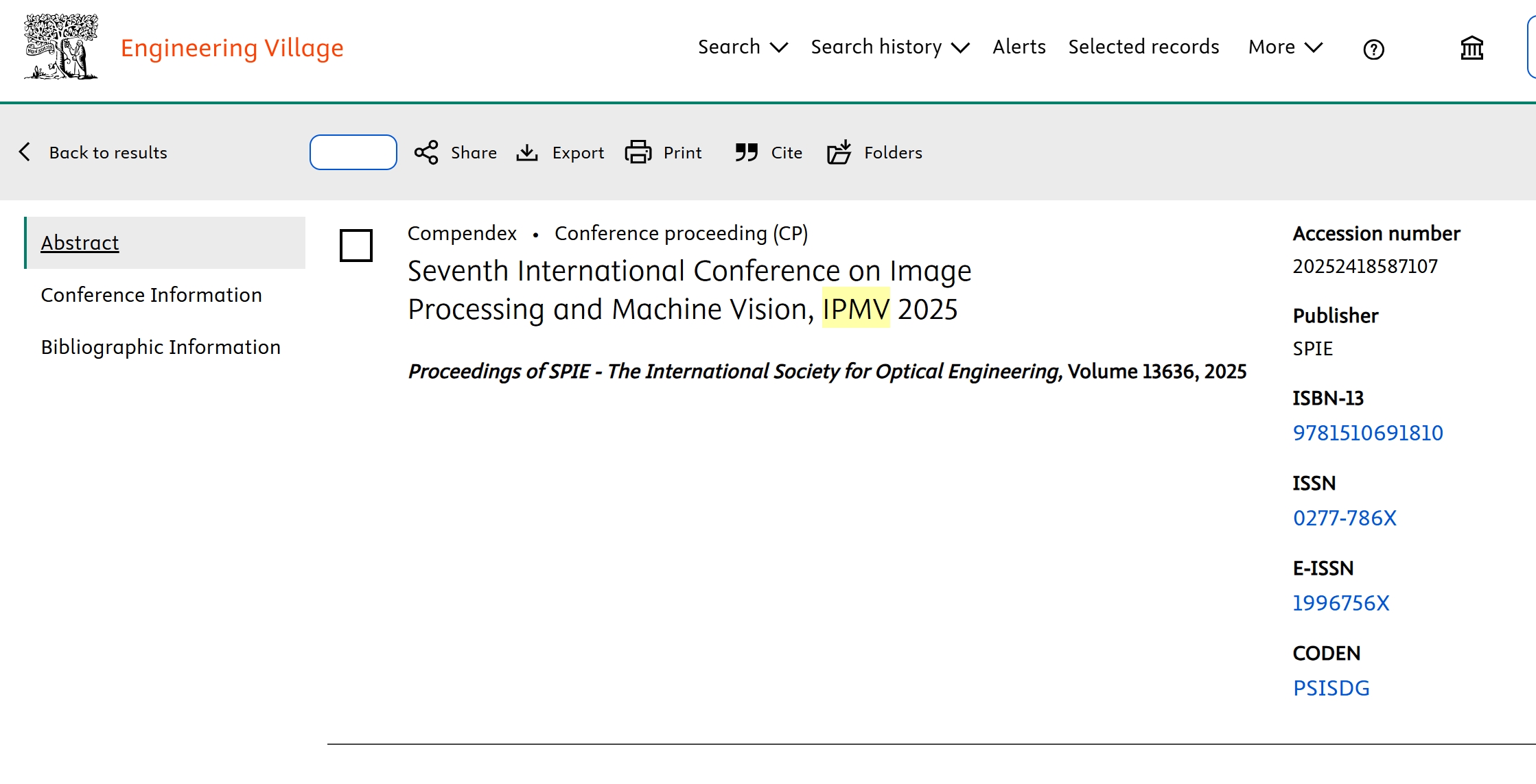Click the empty outlined box in the toolbar
The width and height of the screenshot is (1536, 784).
click(353, 152)
